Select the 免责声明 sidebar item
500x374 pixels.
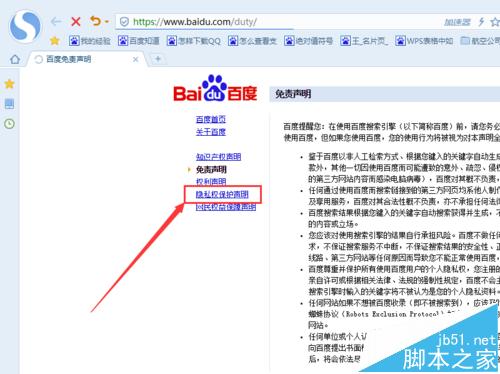point(211,170)
